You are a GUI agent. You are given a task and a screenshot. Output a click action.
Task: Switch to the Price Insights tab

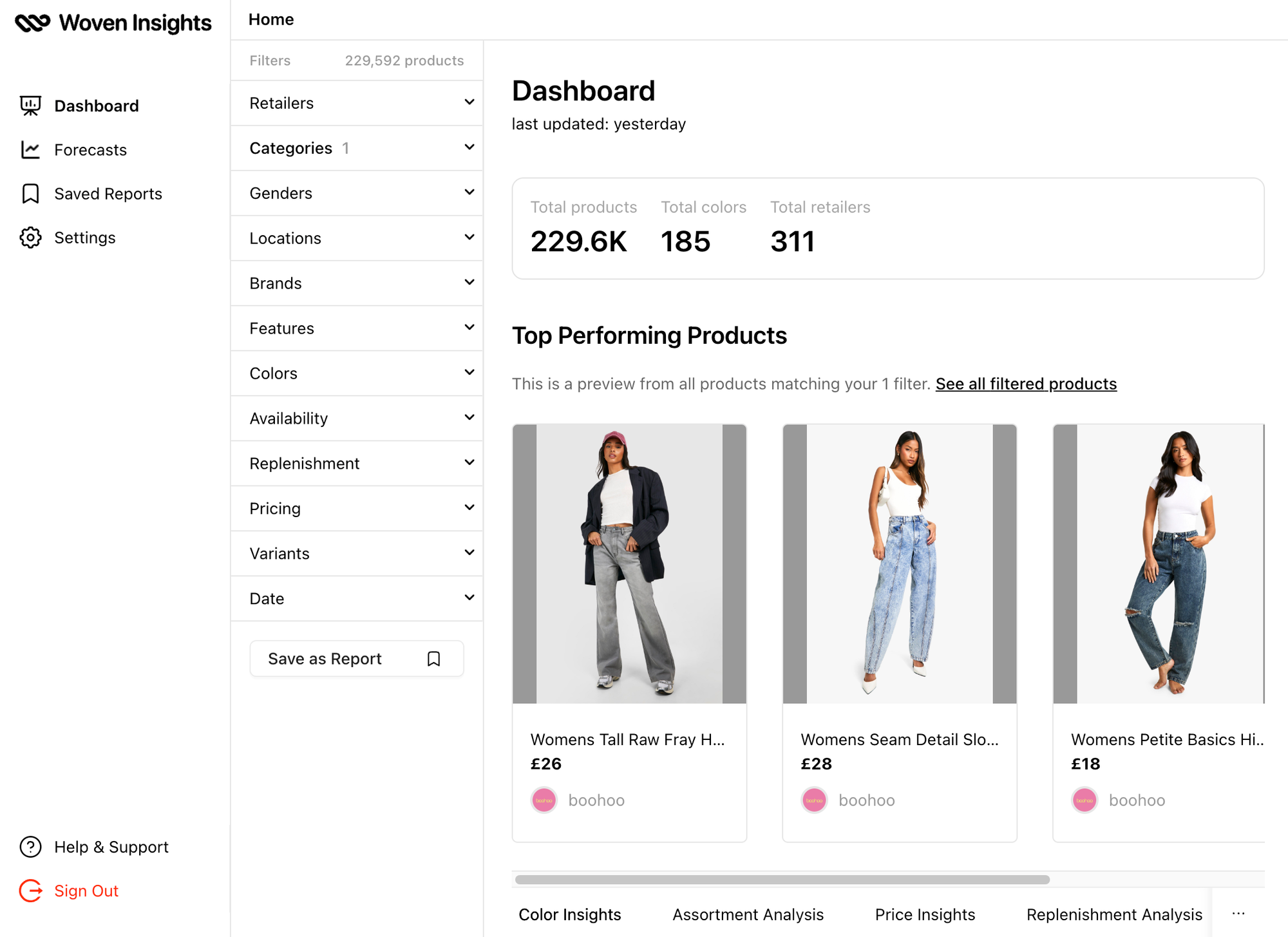click(925, 914)
